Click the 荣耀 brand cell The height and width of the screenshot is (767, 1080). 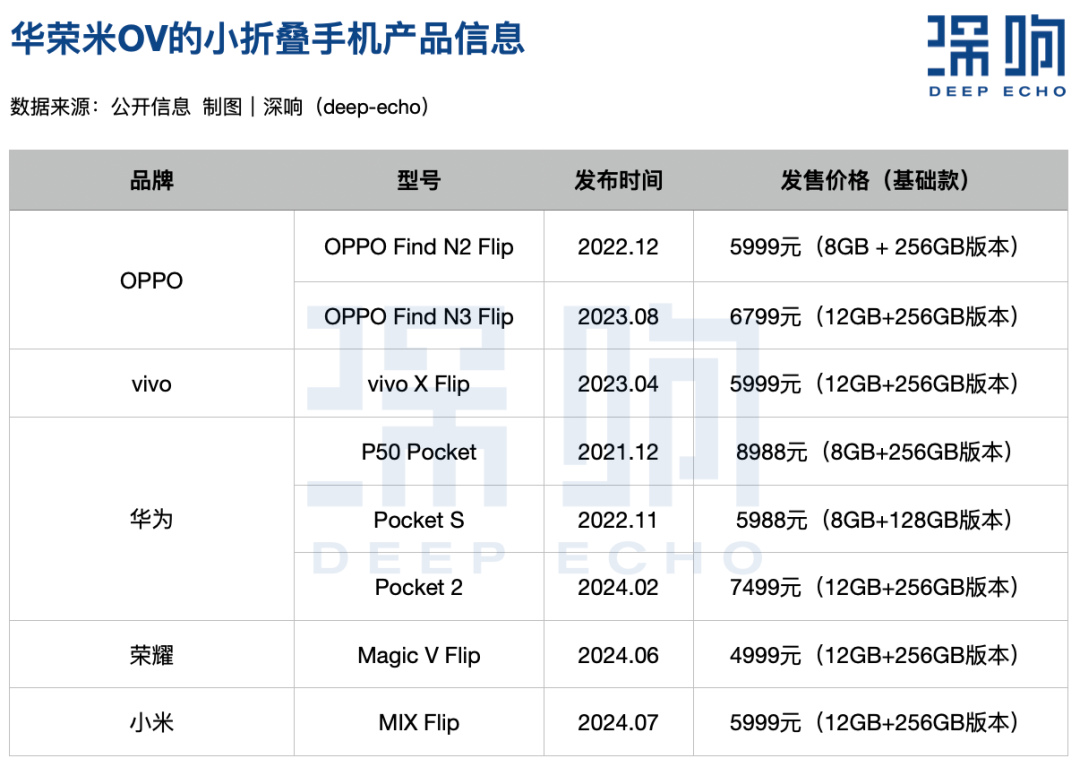click(152, 656)
